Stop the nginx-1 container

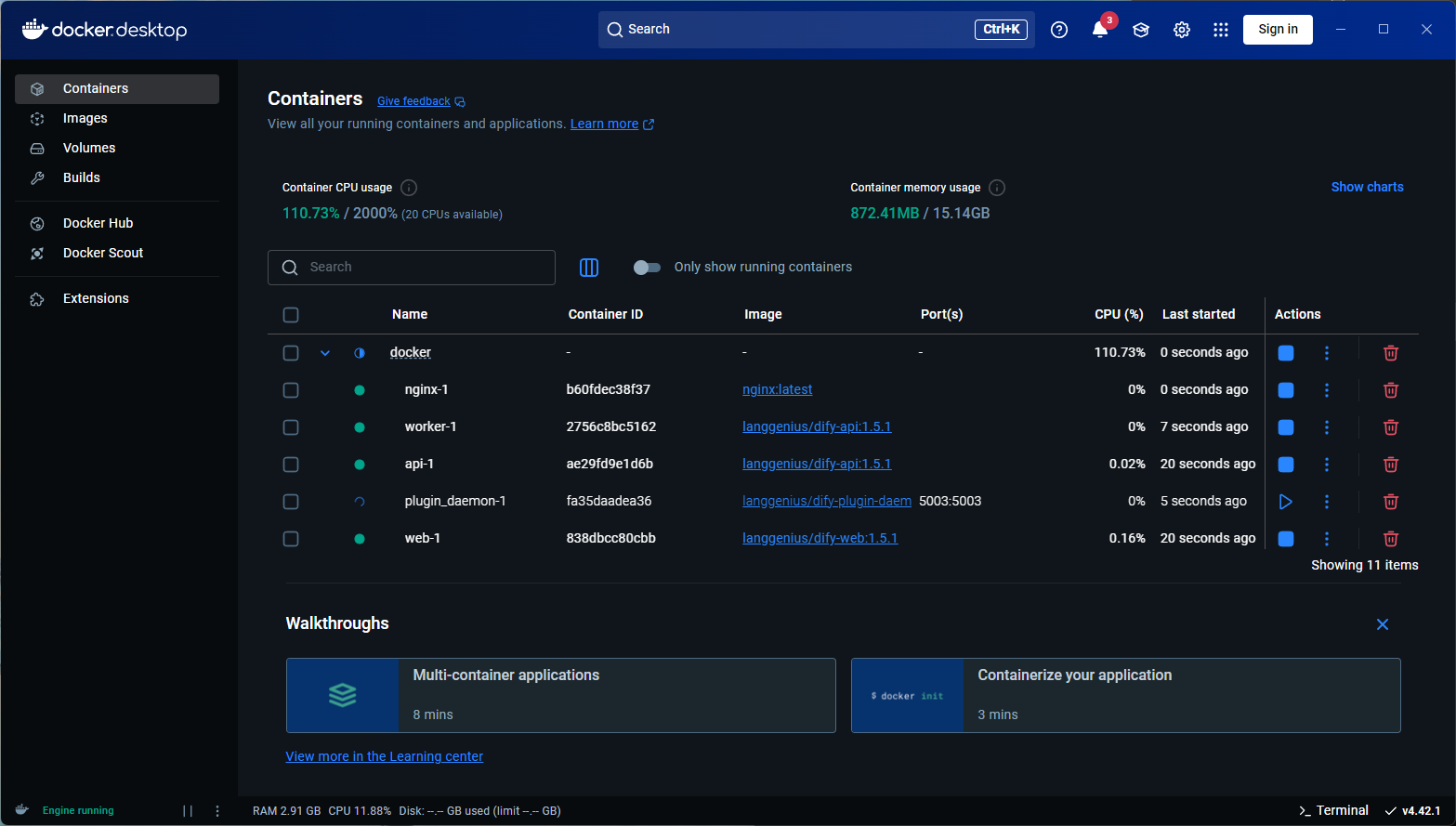pos(1286,390)
